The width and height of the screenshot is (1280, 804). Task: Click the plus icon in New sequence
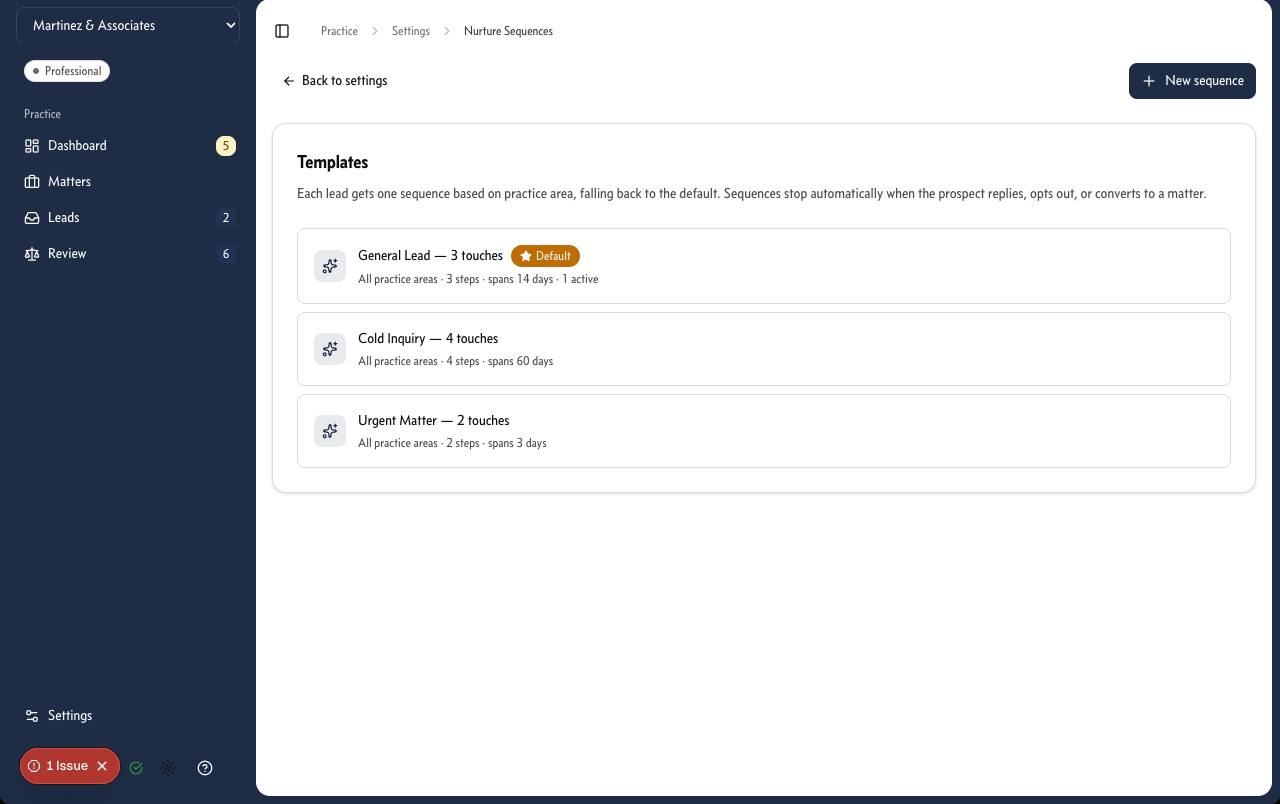tap(1149, 81)
